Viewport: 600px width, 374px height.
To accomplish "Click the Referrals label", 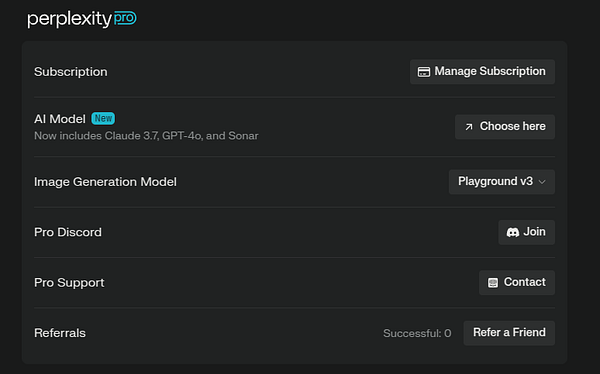I will [x=60, y=333].
